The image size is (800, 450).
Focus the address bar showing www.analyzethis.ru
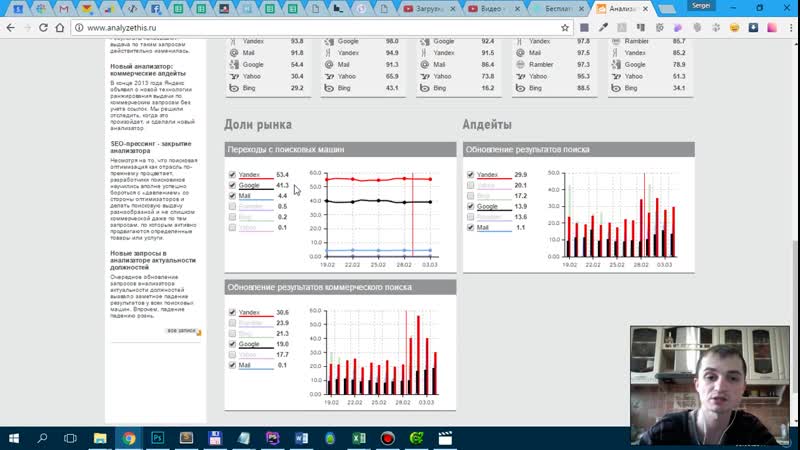click(x=321, y=28)
